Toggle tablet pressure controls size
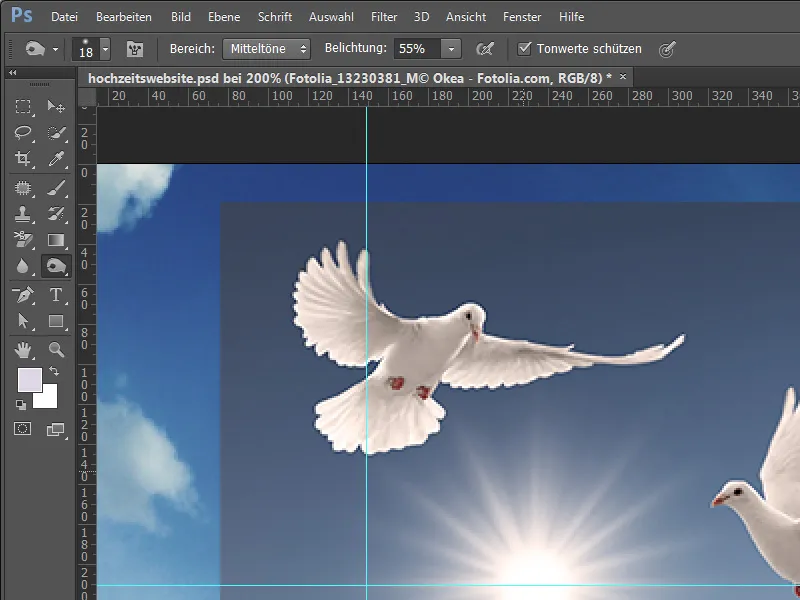The height and width of the screenshot is (600, 800). (667, 49)
